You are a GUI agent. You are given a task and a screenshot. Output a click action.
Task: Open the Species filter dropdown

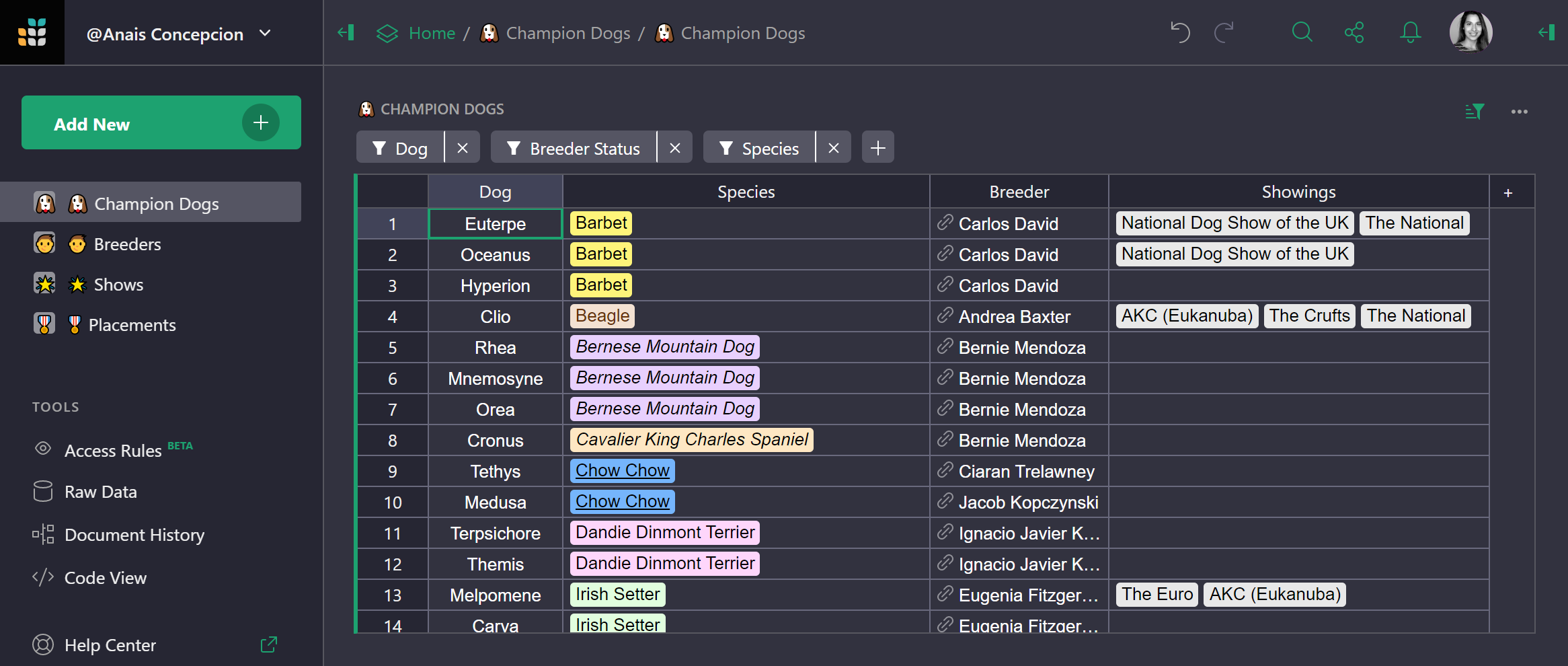point(760,148)
